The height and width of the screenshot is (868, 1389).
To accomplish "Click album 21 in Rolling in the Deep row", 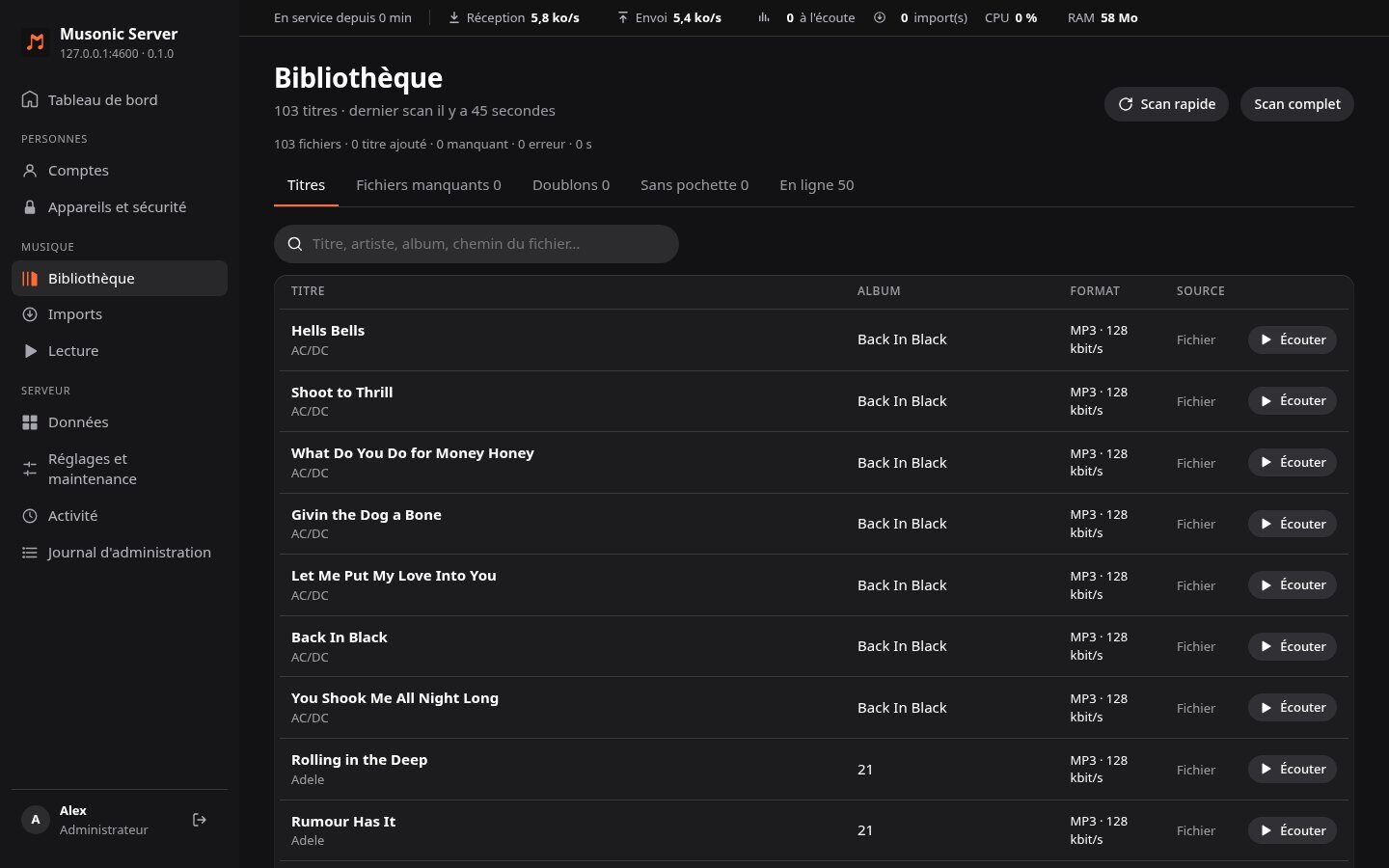I will pos(865,770).
